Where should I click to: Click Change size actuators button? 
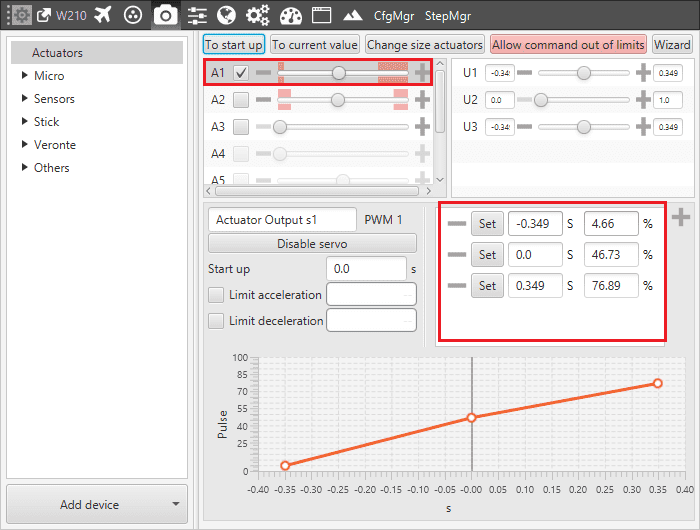tap(425, 45)
